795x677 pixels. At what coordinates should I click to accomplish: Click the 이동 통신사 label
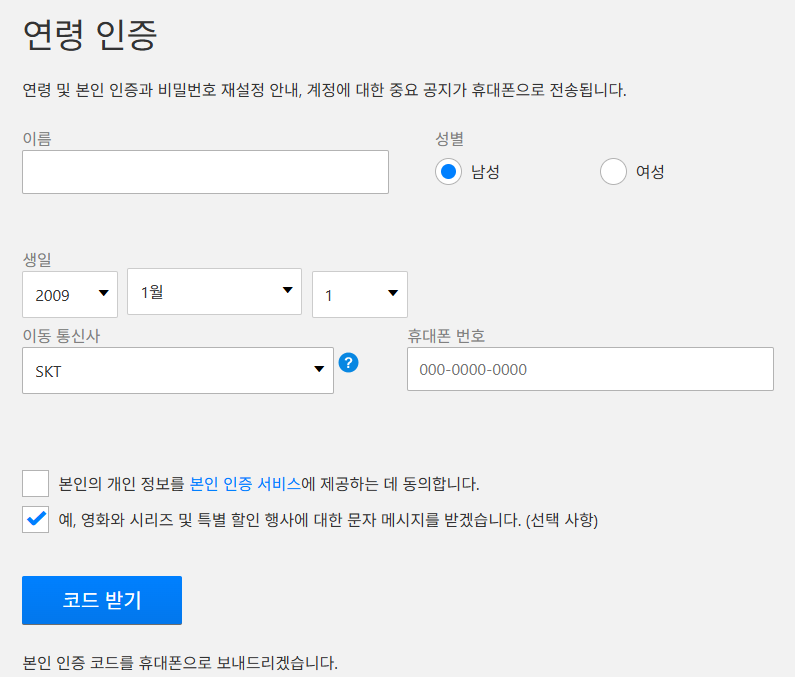tap(61, 336)
